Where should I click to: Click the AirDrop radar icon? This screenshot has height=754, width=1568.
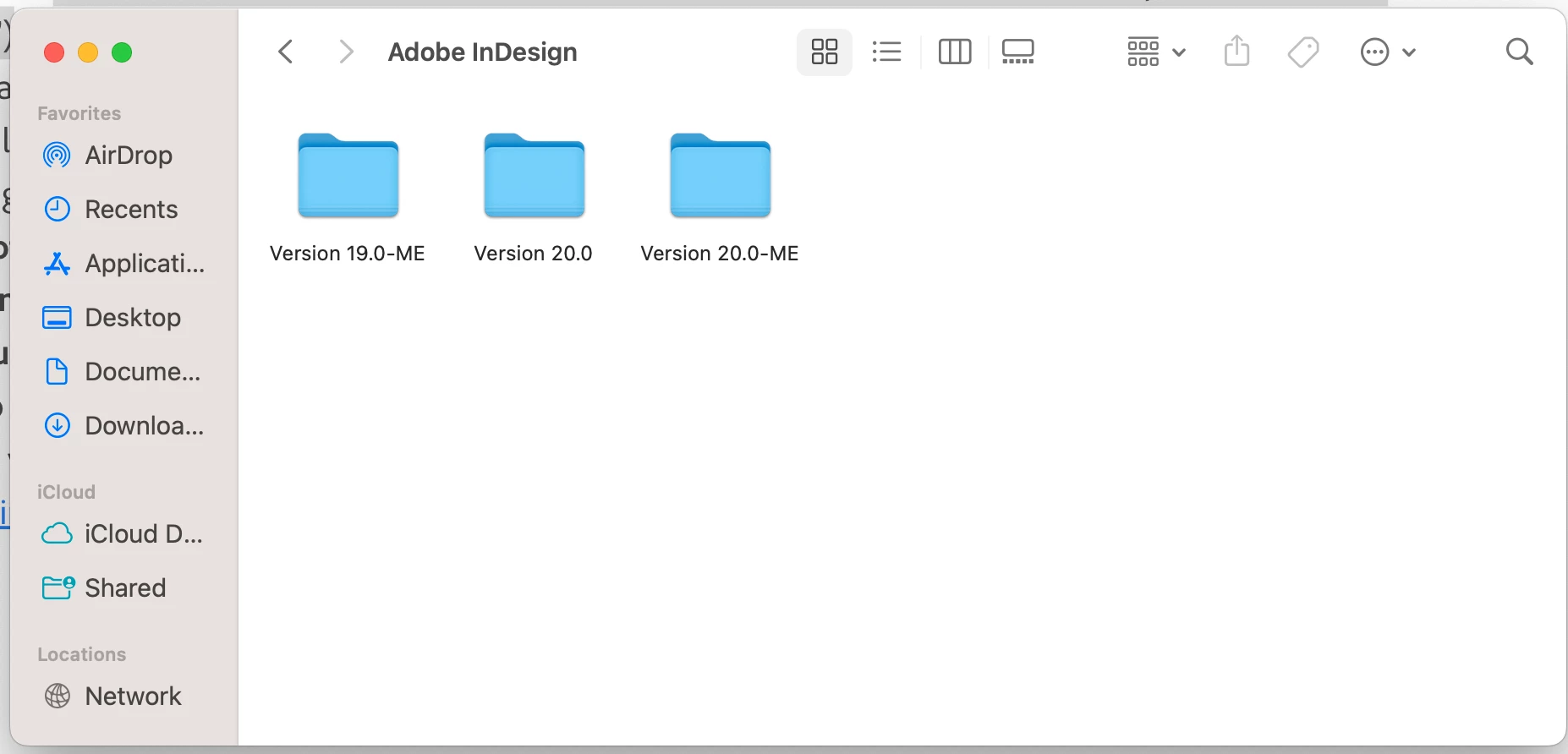pos(57,156)
